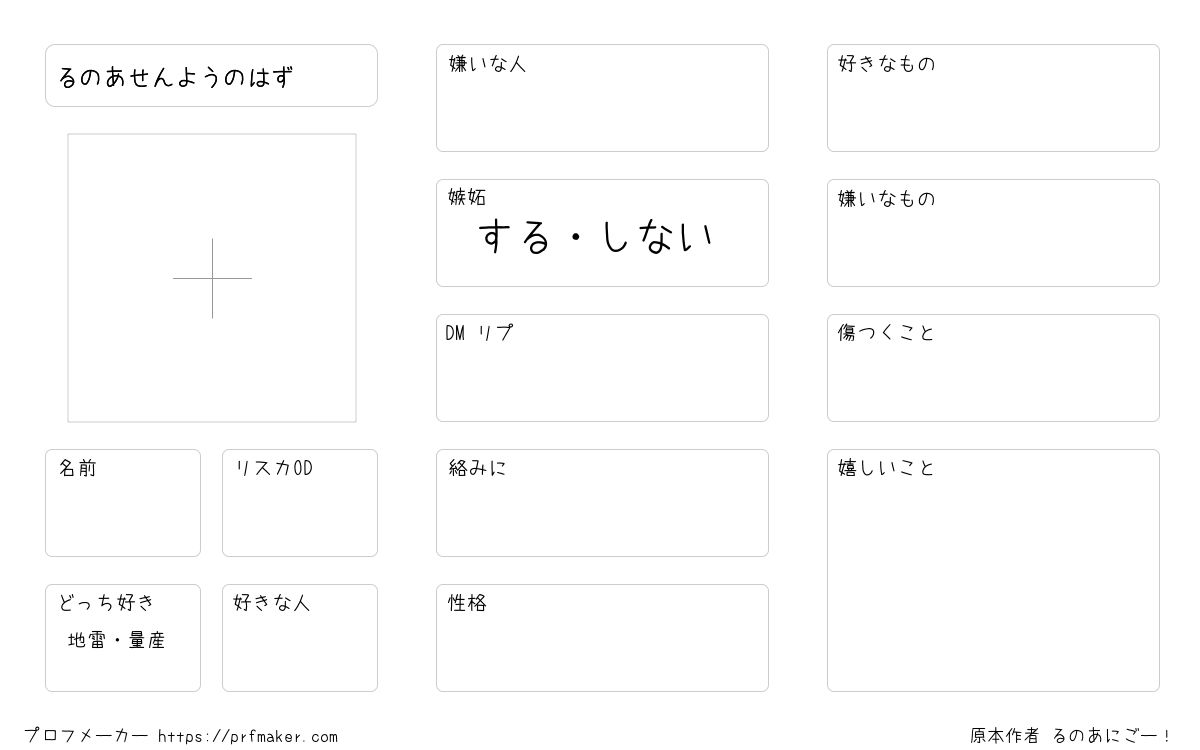Click the DM リプ box
Viewport: 1200px width, 750px height.
click(x=602, y=368)
